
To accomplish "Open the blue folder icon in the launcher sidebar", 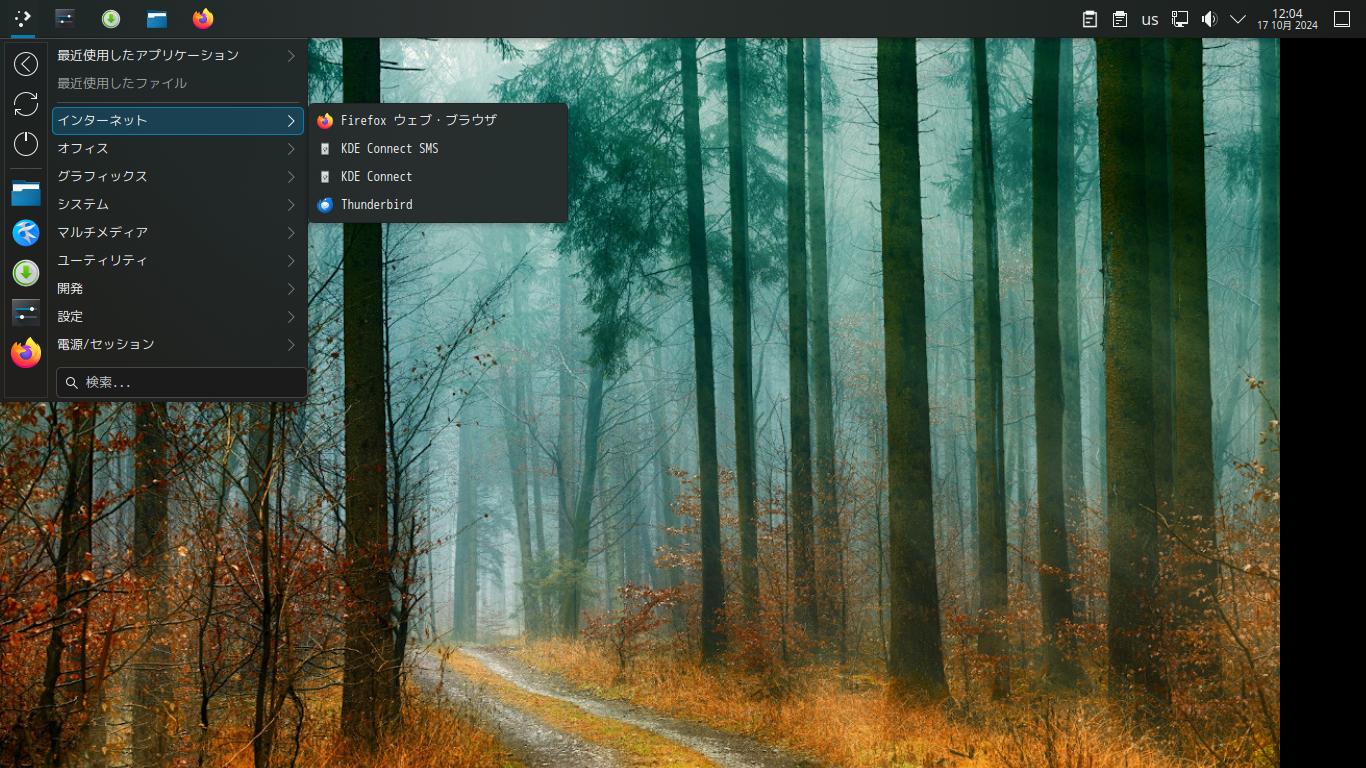I will pos(26,193).
